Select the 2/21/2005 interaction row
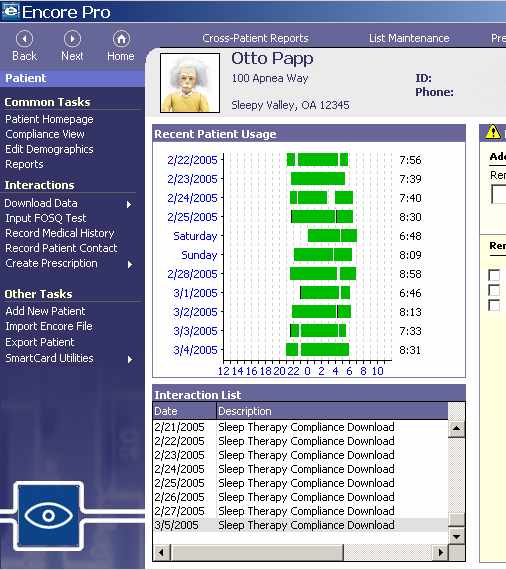Viewport: 506px width, 570px height. [x=301, y=427]
